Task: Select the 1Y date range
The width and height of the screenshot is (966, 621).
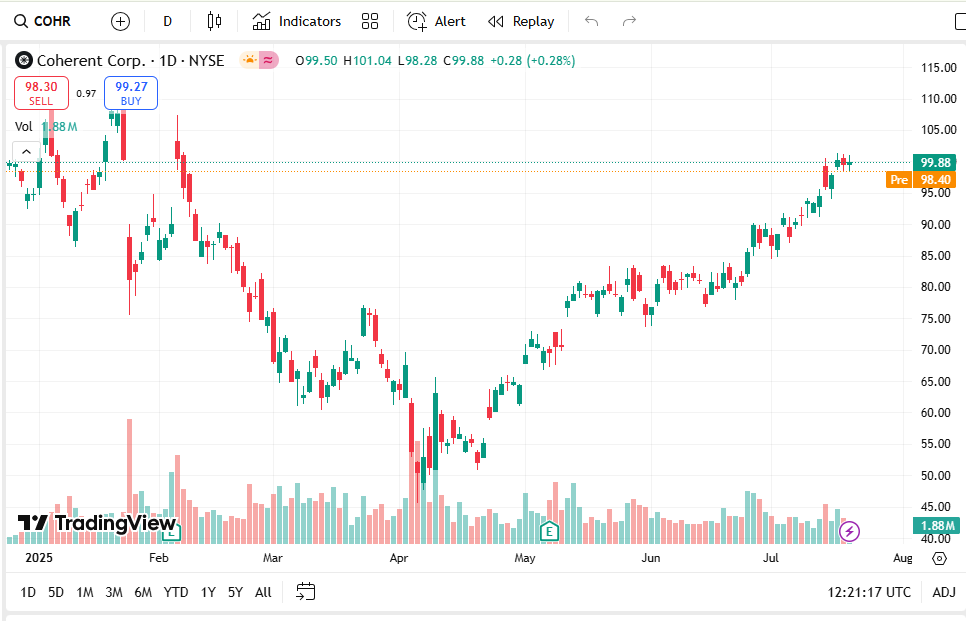Action: tap(208, 592)
